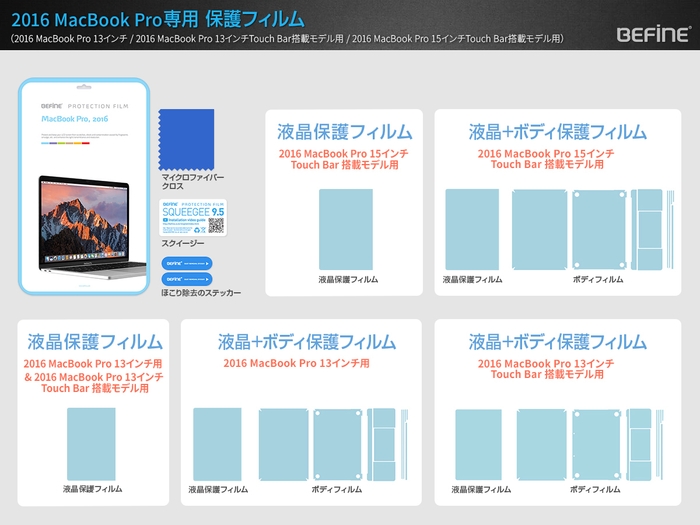Screen dimensions: 700x525
Task: Select the screen film rectangle in the 13インチ LCD-only card
Action: (91, 444)
